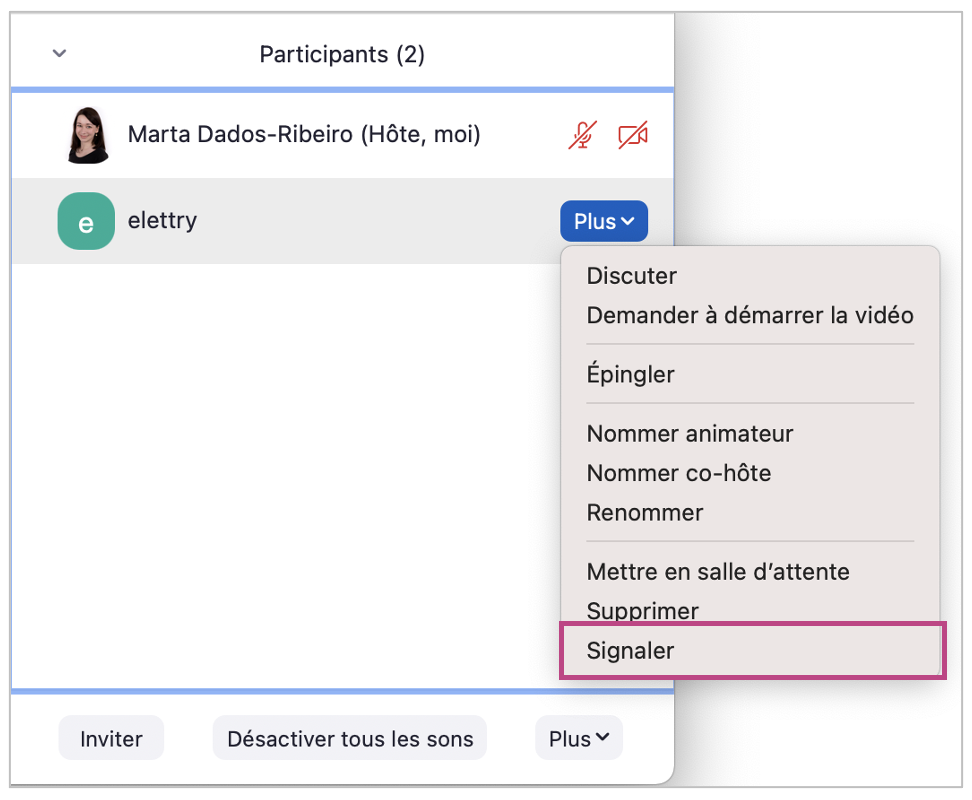Open the blue Plus dropdown for elettry

[604, 221]
